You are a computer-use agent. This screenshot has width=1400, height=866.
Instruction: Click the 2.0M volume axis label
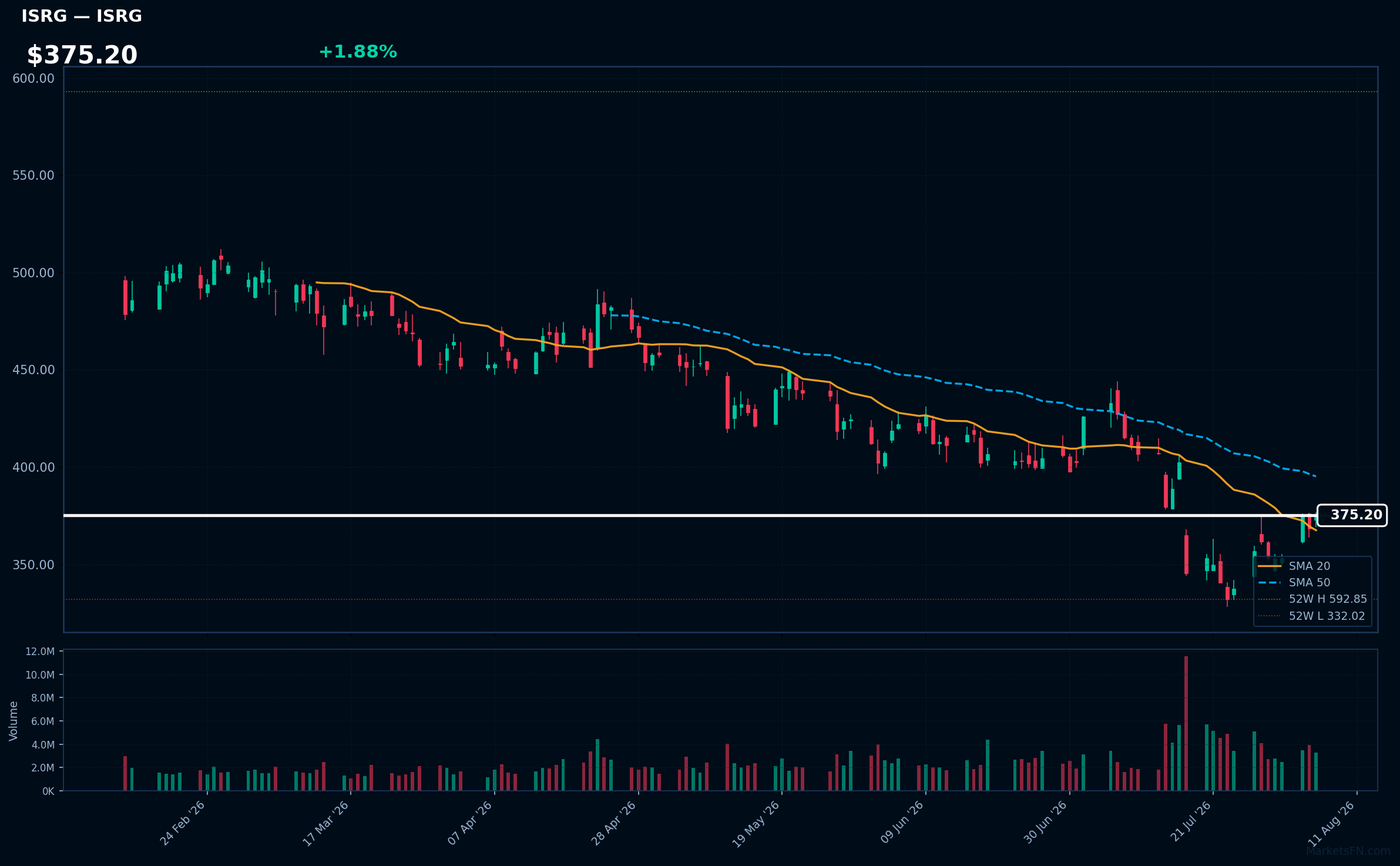click(x=43, y=768)
